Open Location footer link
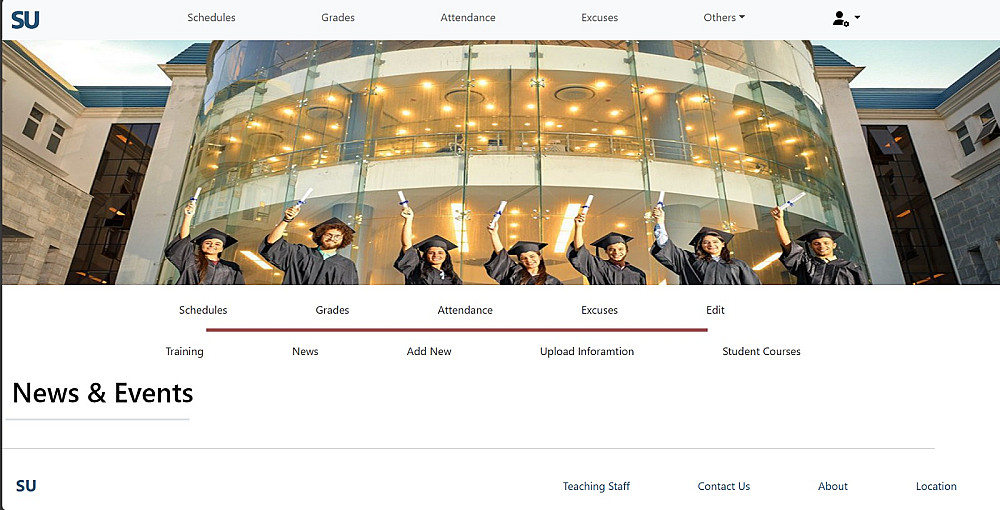The image size is (1000, 510). [936, 486]
